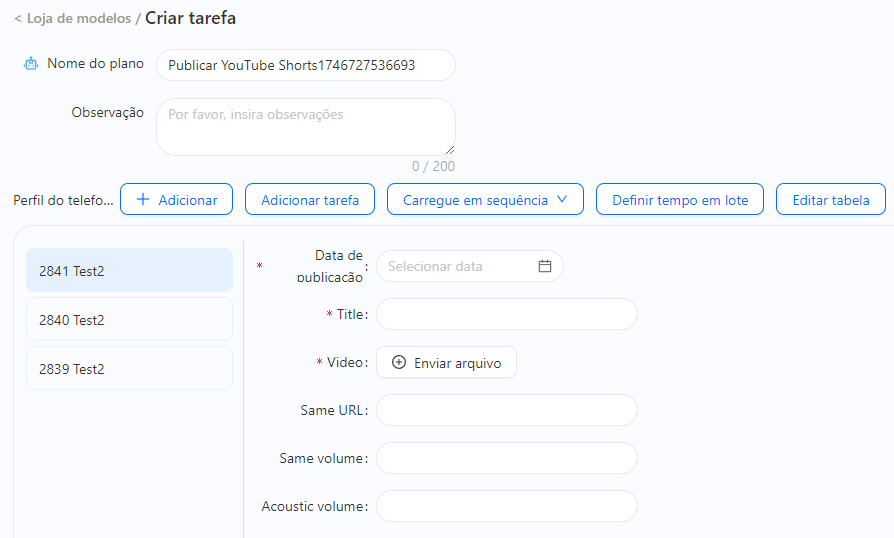The image size is (894, 538).
Task: Open the calendar icon in date field
Action: 544,266
